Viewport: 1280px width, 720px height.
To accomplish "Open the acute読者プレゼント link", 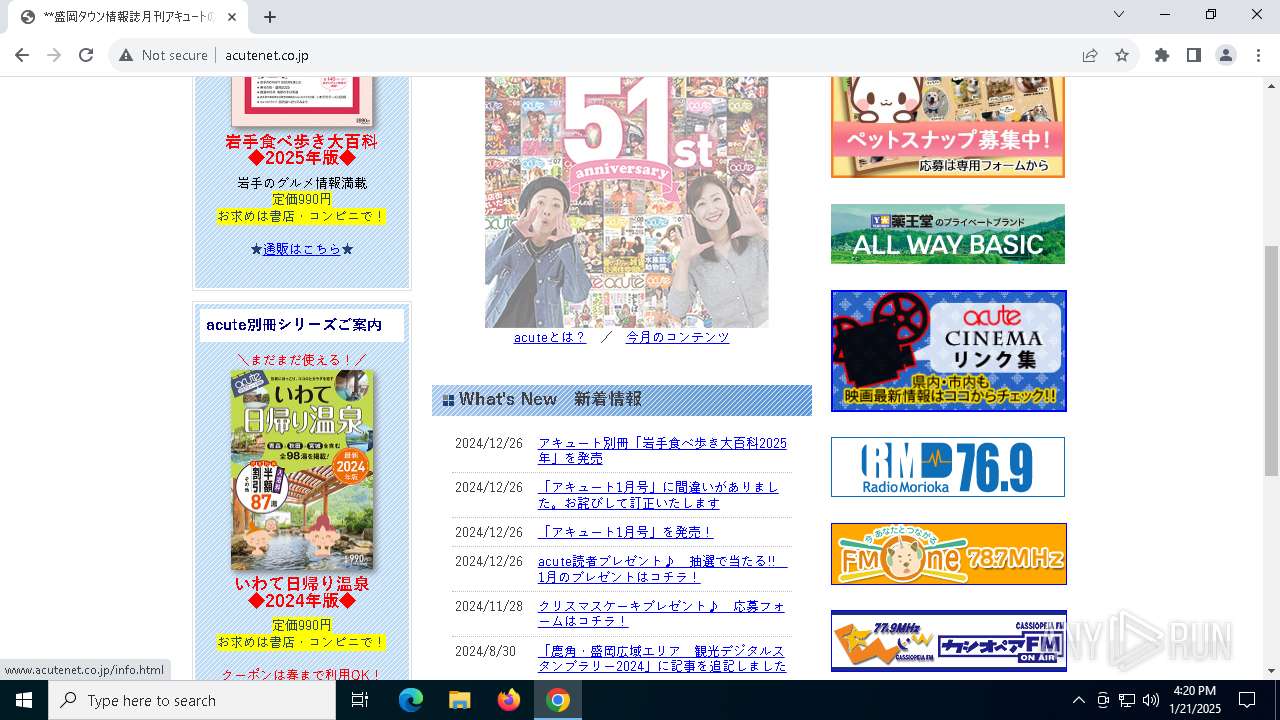I will pyautogui.click(x=662, y=570).
